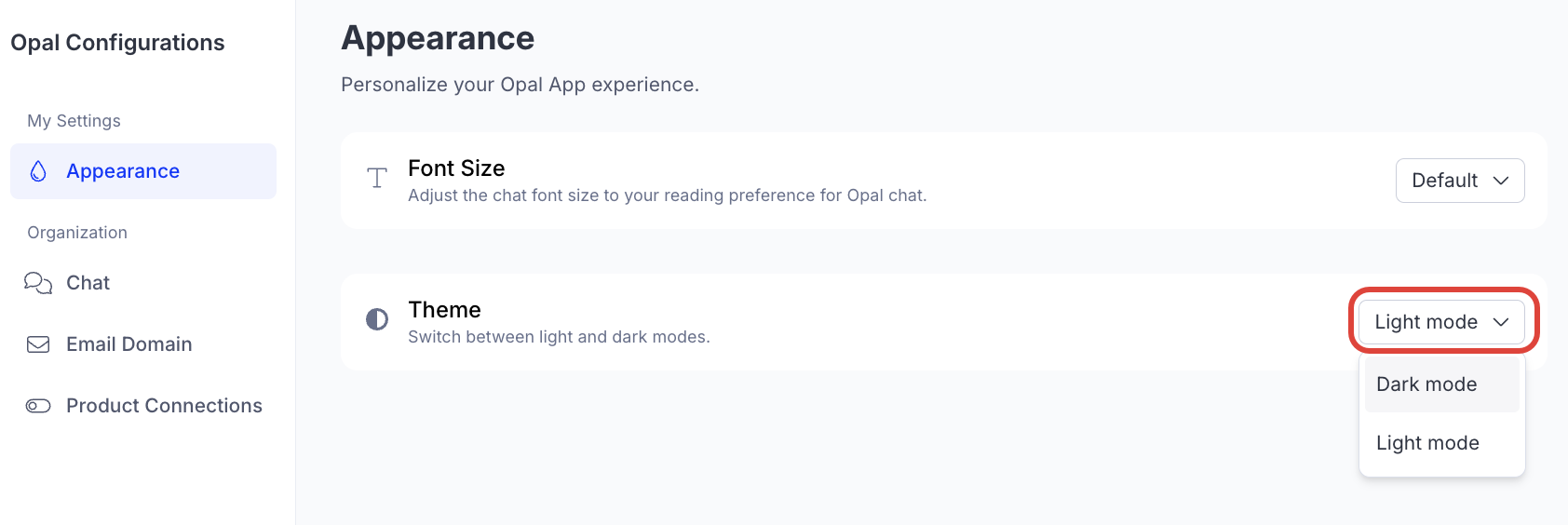This screenshot has width=1568, height=525.
Task: Click the Product Connections toggle icon
Action: click(38, 406)
